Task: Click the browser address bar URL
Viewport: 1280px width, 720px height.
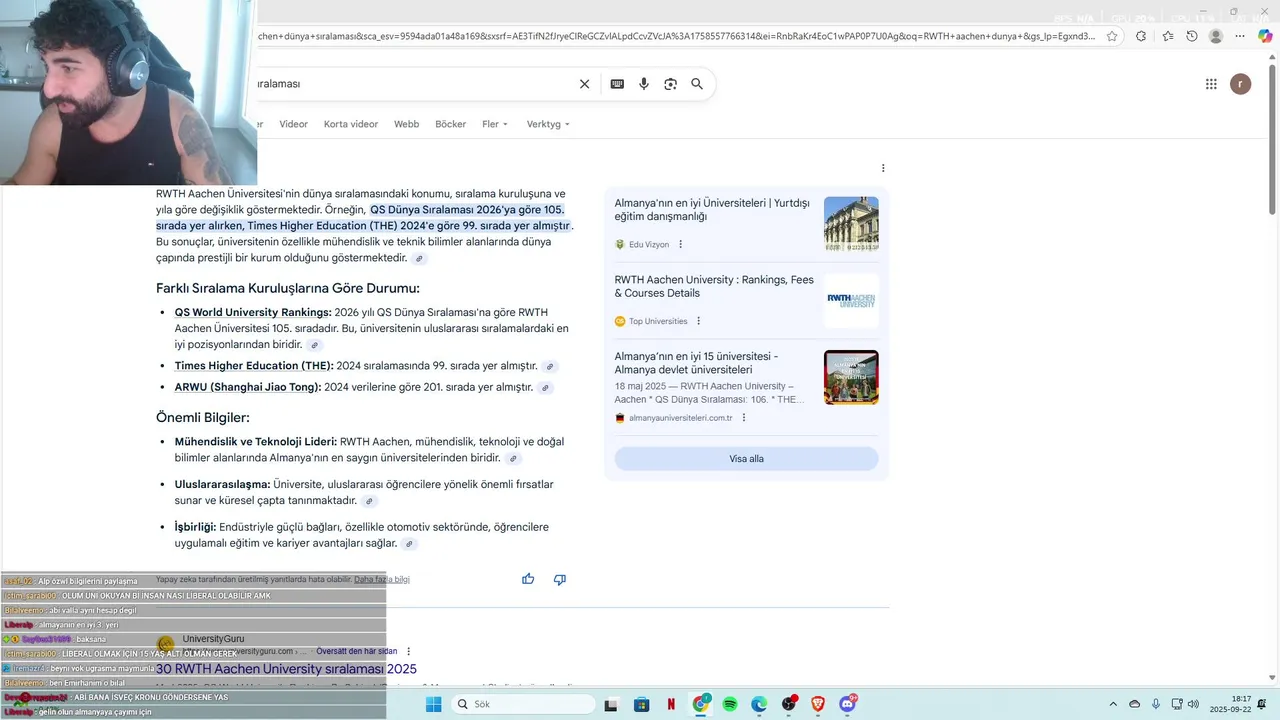Action: pos(675,36)
